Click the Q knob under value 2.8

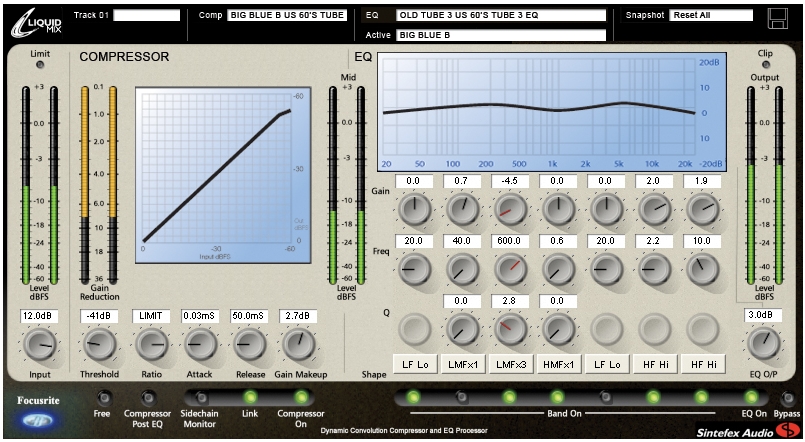510,329
